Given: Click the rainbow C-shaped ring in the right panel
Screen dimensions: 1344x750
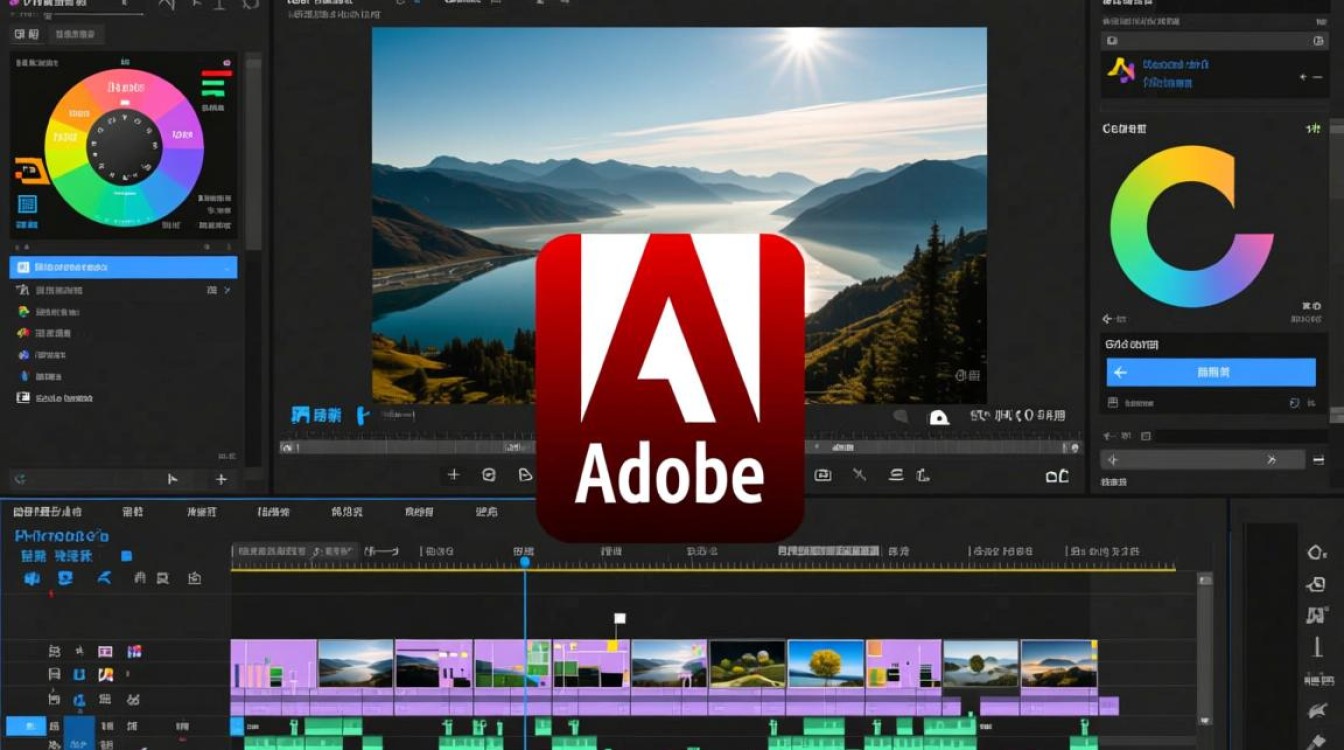Looking at the screenshot, I should pyautogui.click(x=1192, y=227).
